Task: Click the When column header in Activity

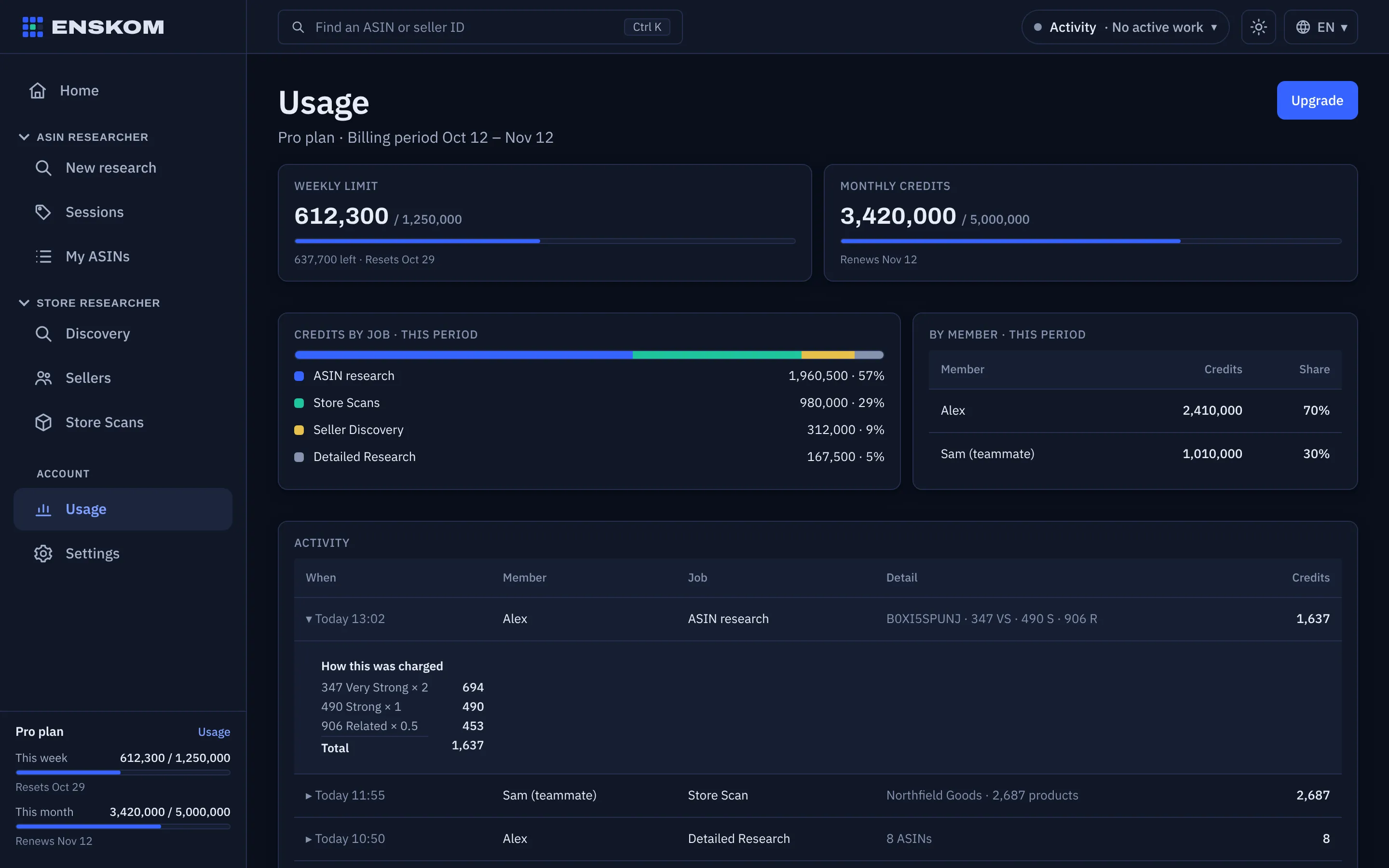Action: (321, 578)
